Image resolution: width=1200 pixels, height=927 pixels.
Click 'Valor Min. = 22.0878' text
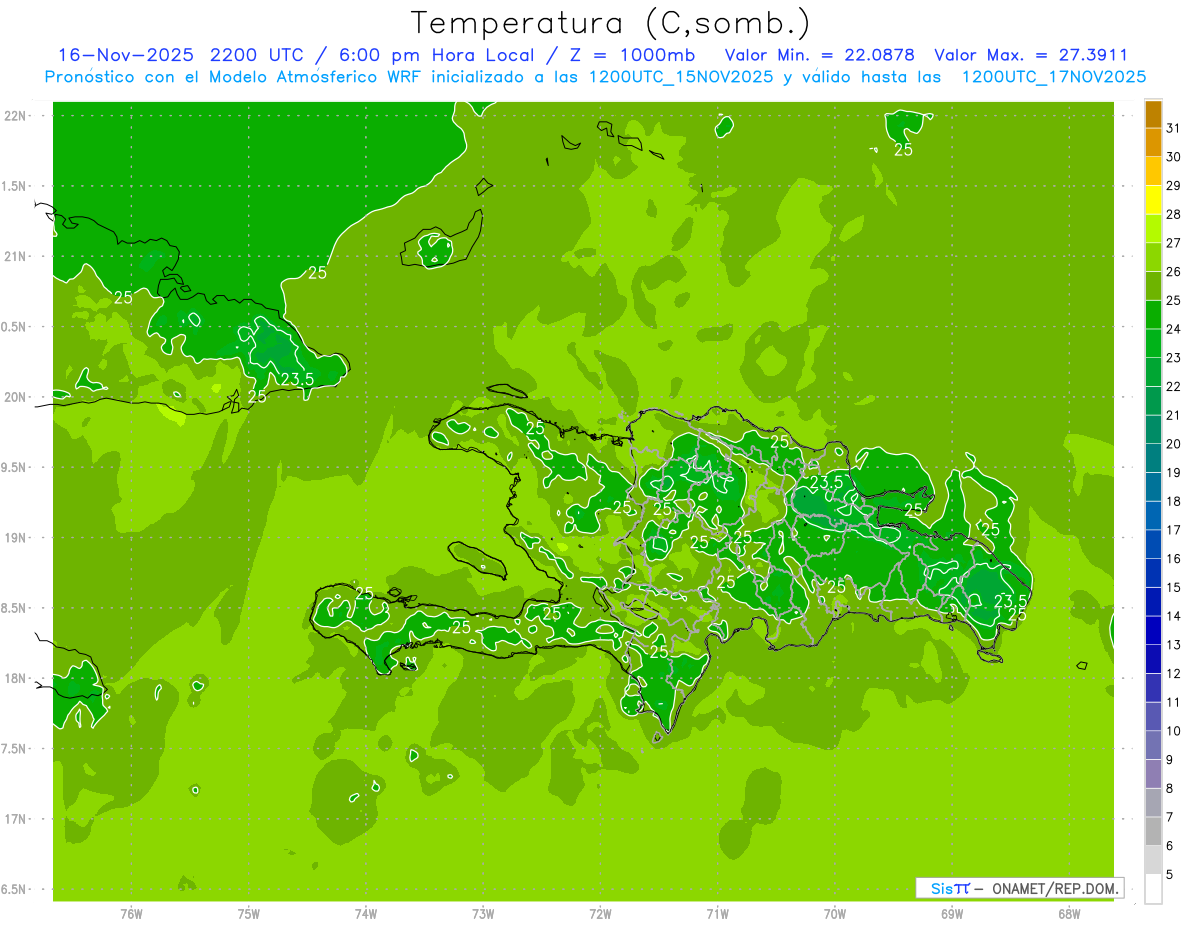coord(819,55)
